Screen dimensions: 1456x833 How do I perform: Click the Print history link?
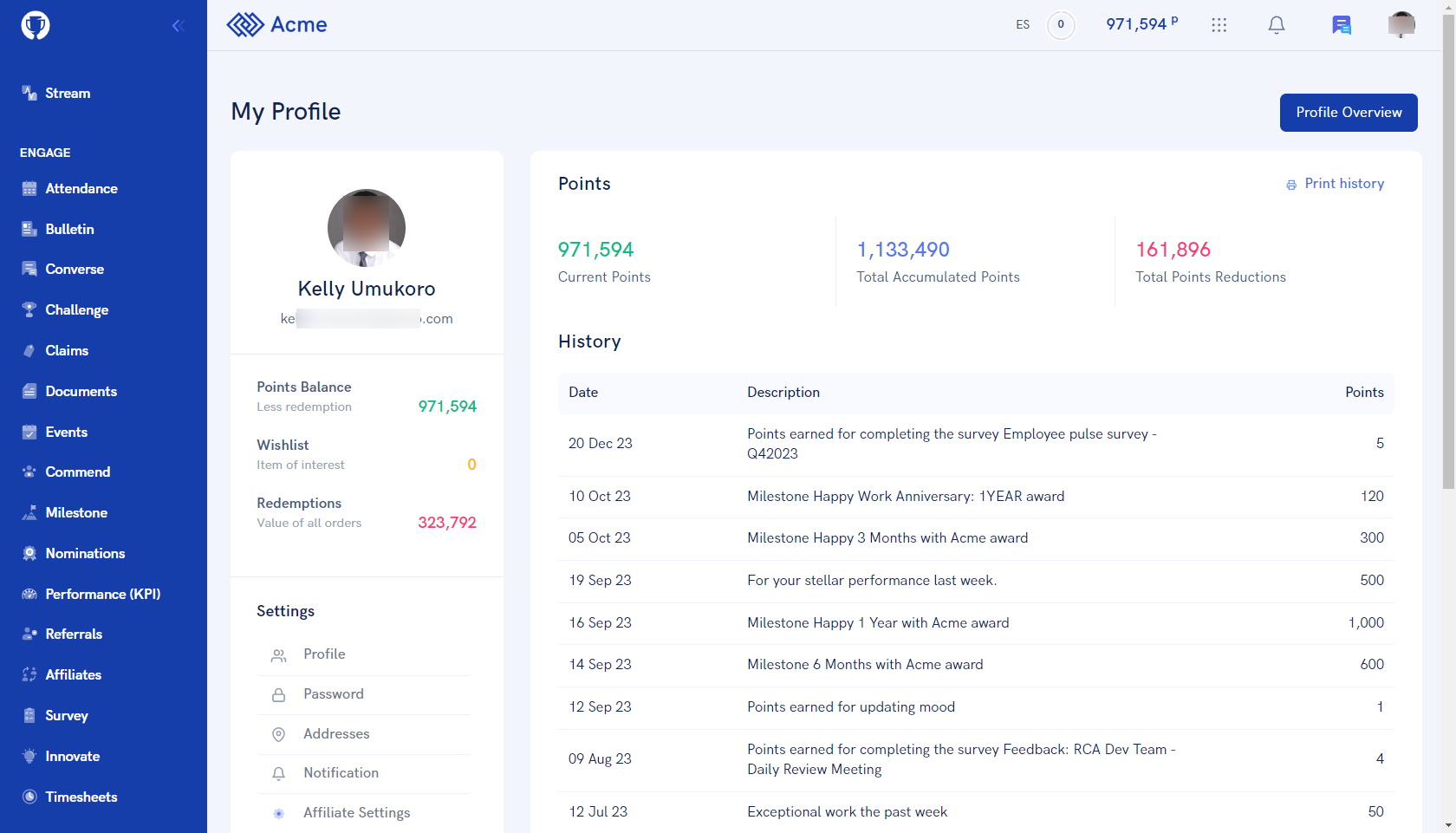coord(1344,183)
